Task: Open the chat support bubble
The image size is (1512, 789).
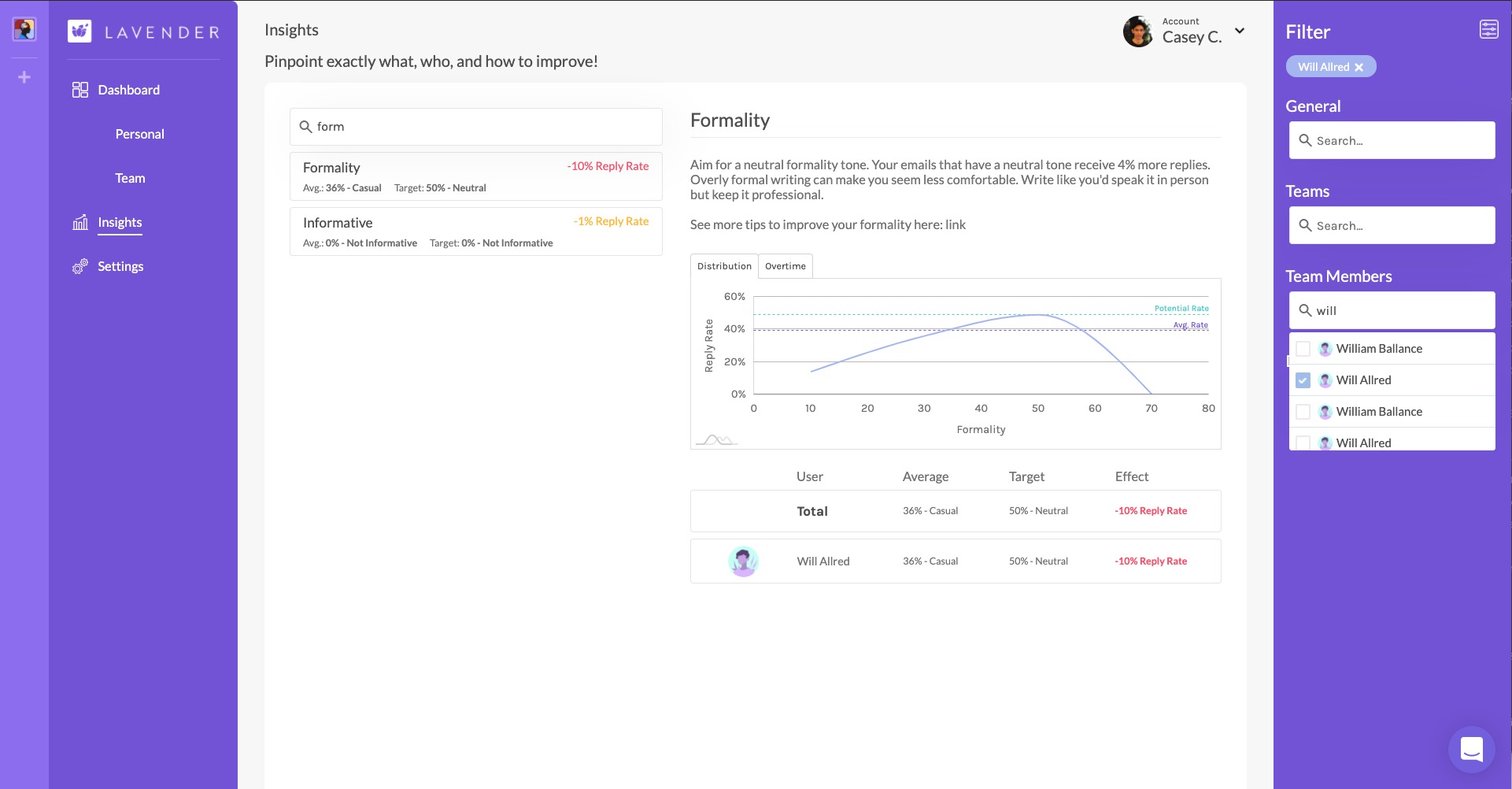Action: pyautogui.click(x=1471, y=749)
